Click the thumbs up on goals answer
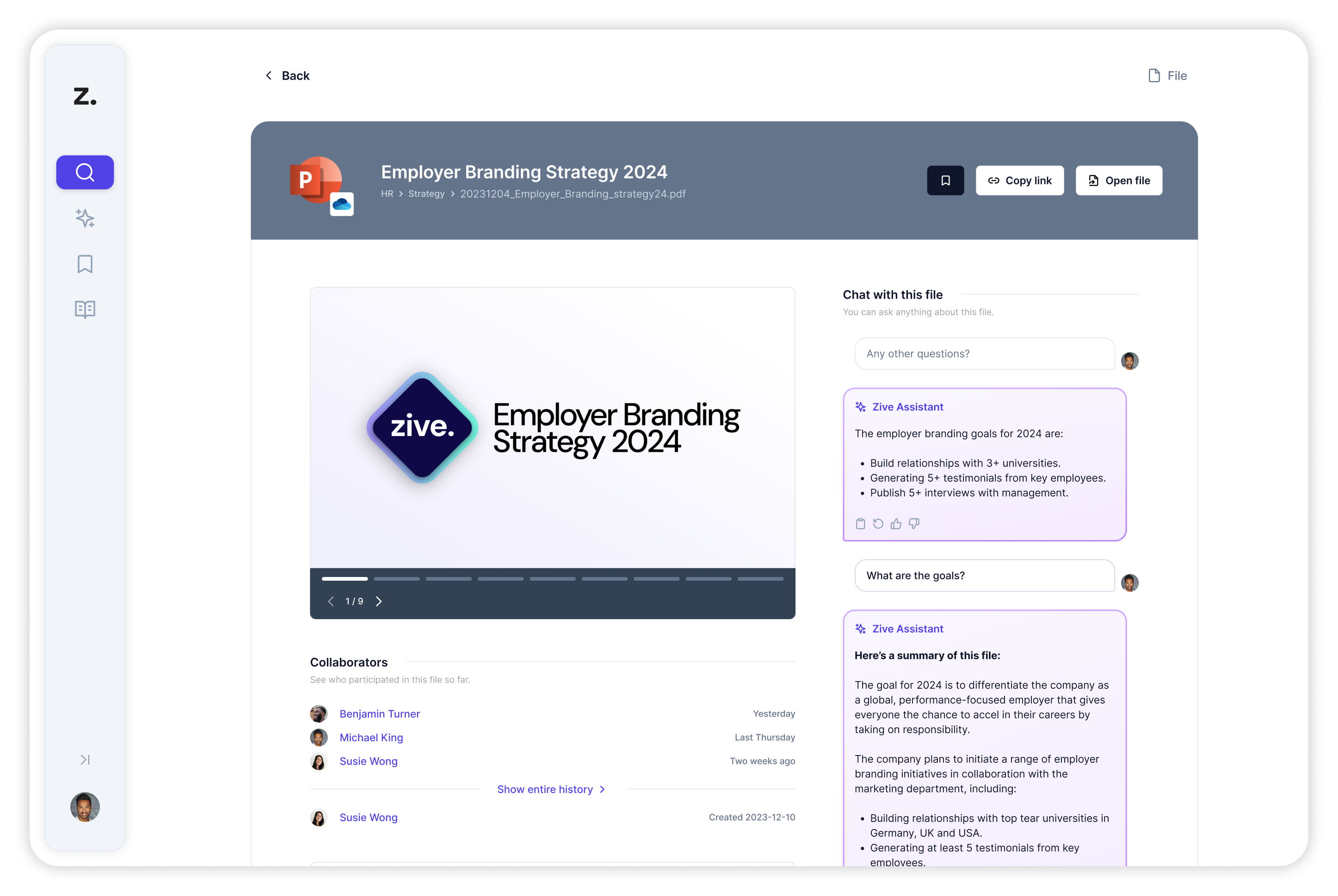The width and height of the screenshot is (1338, 896). tap(895, 523)
